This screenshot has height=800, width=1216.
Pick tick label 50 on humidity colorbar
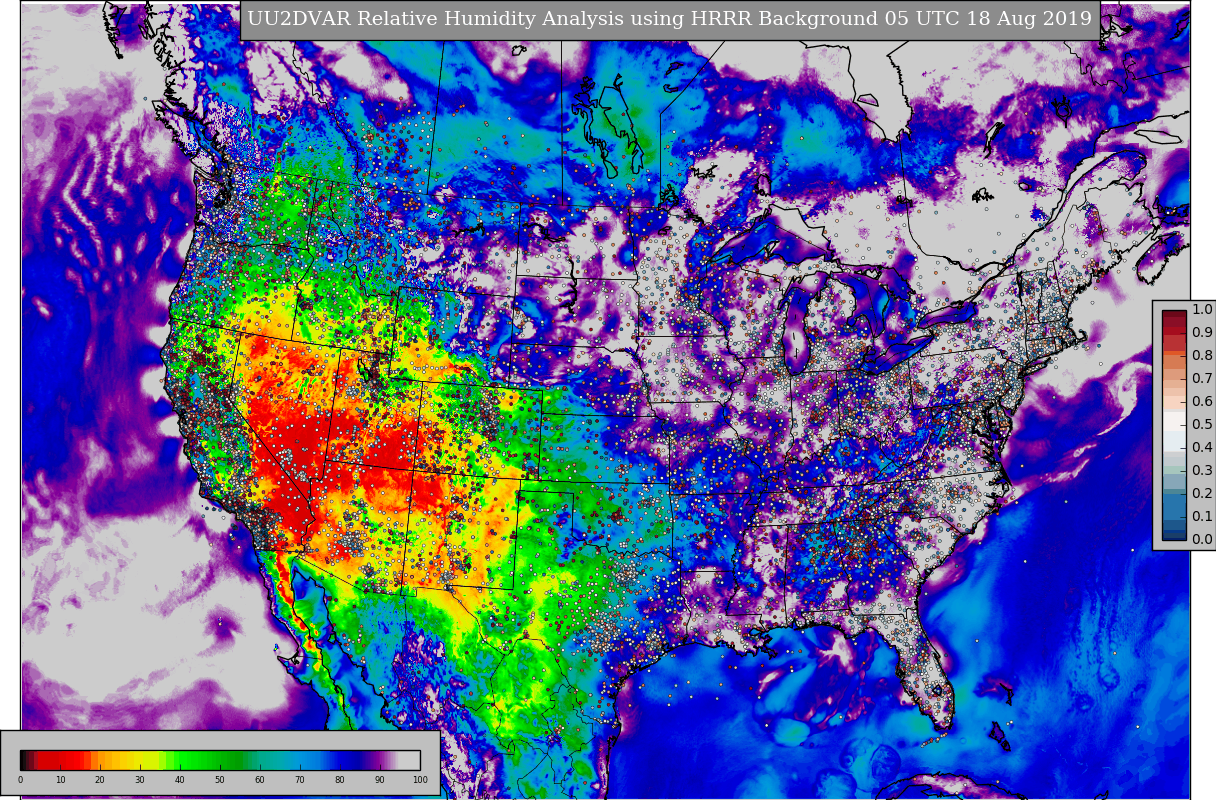click(220, 780)
